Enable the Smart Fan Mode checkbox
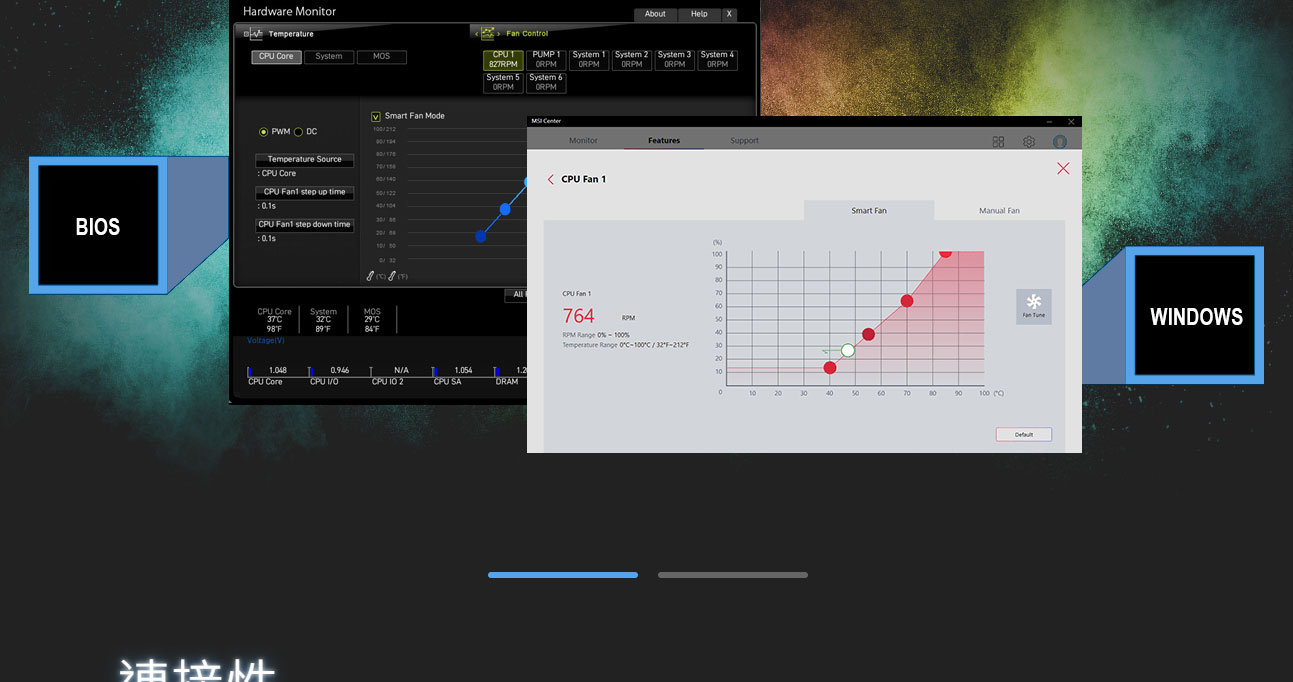1293x682 pixels. [x=376, y=116]
